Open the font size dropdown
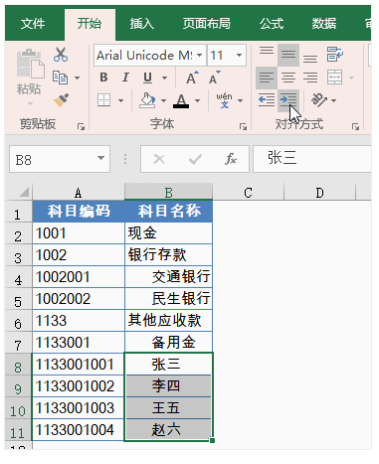The image size is (379, 464). tap(239, 55)
